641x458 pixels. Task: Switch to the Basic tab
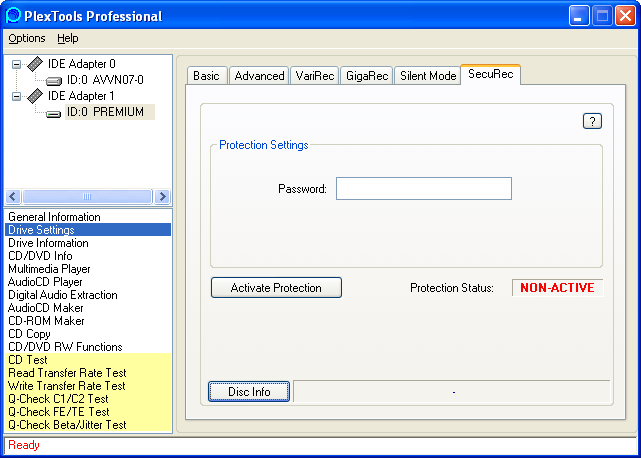[206, 76]
